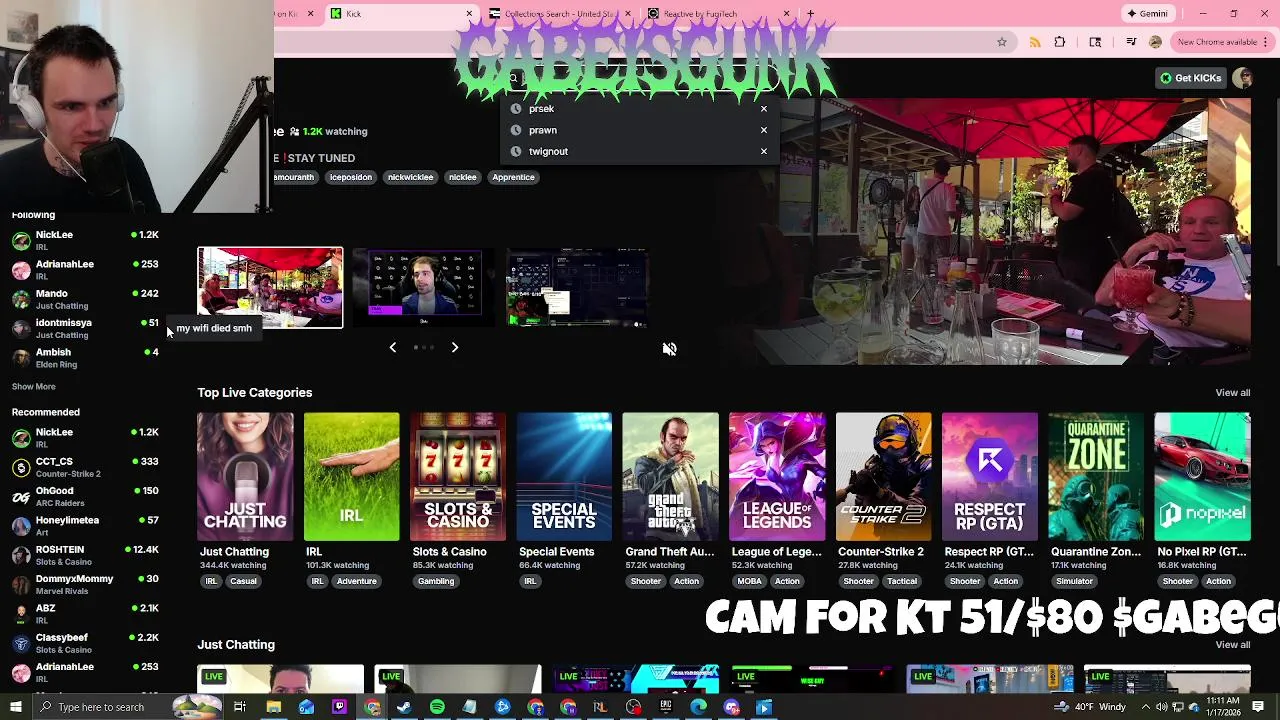Click the icepoisdon tag
Screen dimensions: 1280x720
[351, 177]
